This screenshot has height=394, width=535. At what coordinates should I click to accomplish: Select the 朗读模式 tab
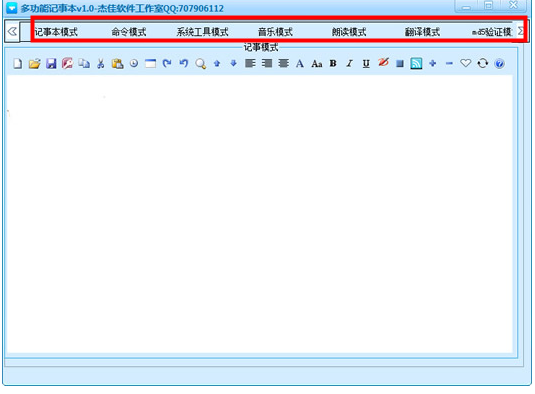tap(349, 32)
